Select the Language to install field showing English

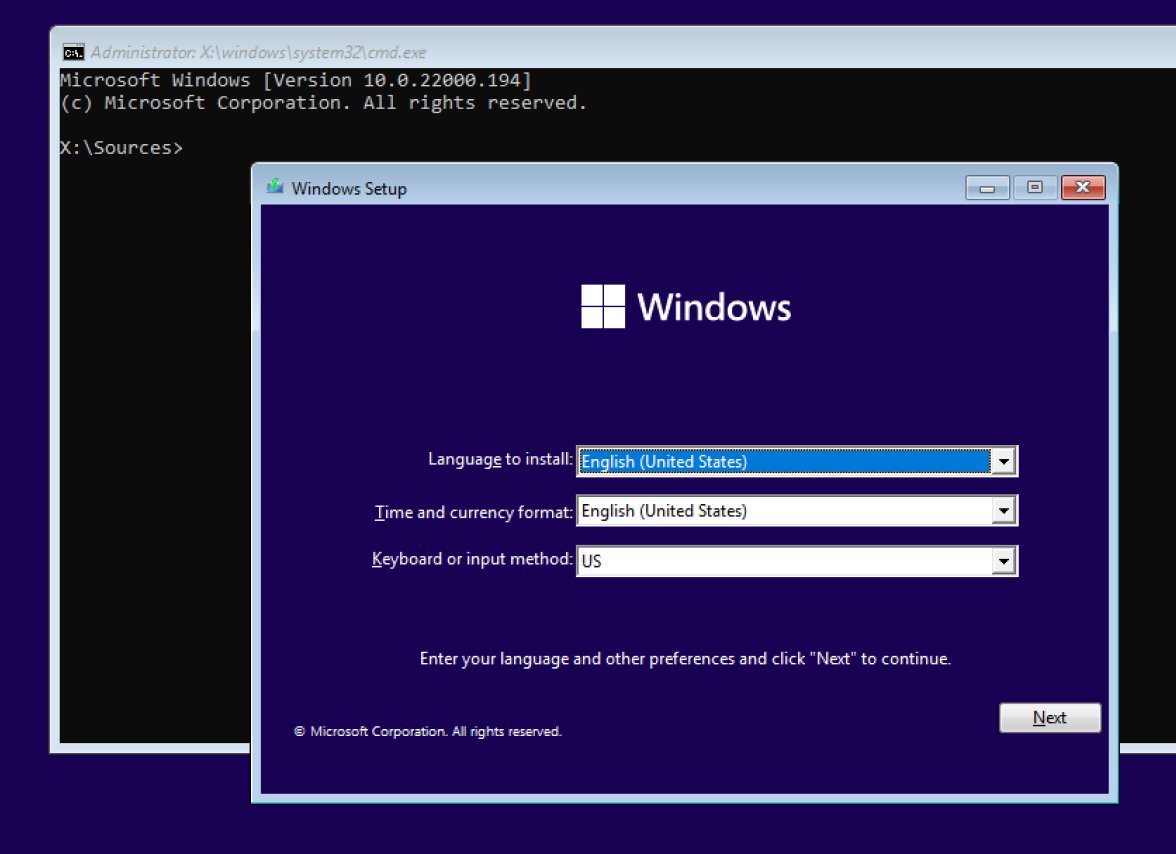click(x=796, y=461)
